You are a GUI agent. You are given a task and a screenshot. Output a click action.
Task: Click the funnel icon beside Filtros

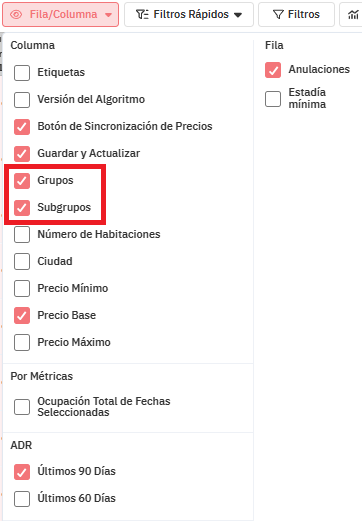click(278, 14)
